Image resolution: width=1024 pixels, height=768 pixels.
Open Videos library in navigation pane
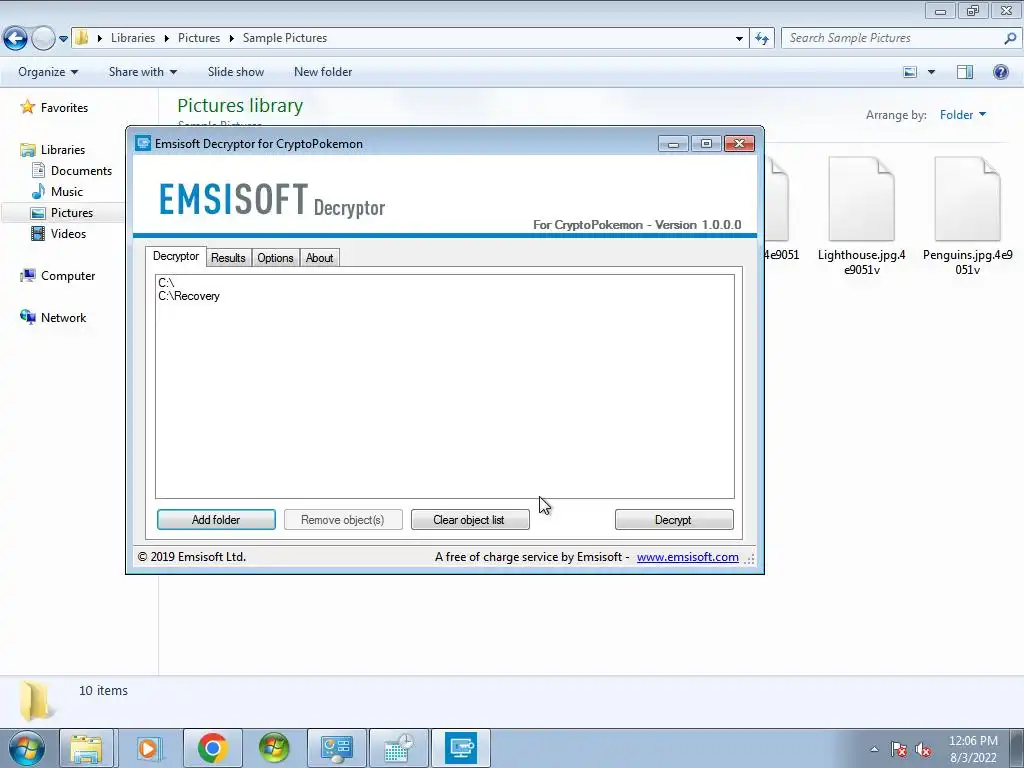tap(68, 234)
